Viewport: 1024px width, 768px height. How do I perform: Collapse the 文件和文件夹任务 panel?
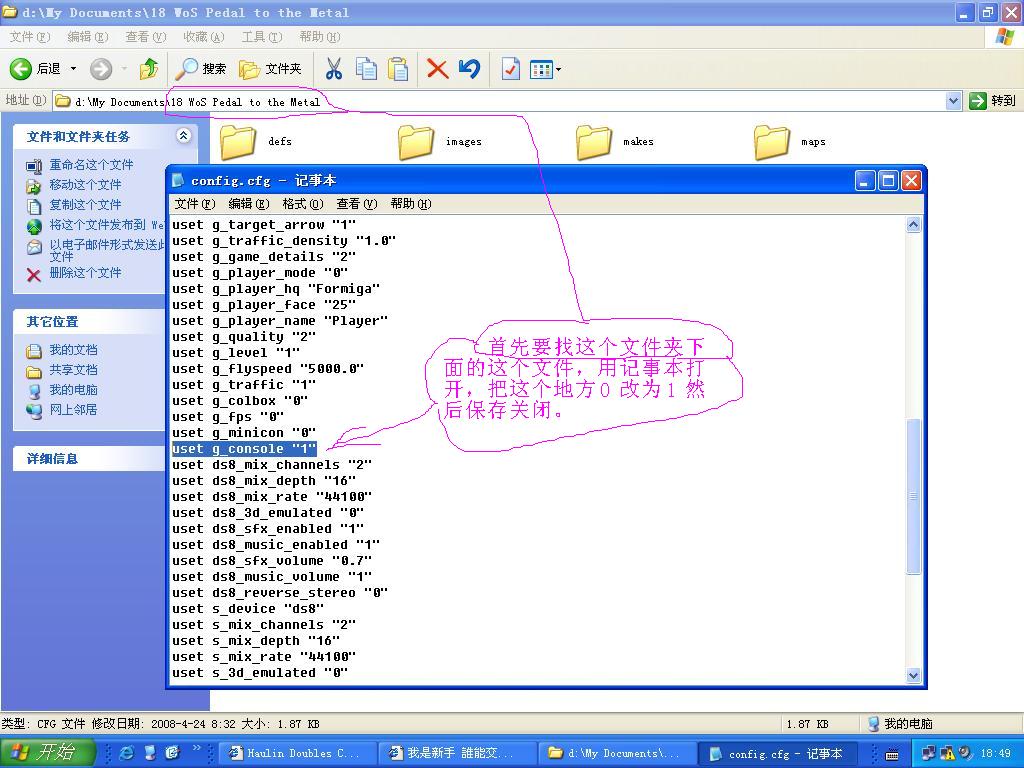pyautogui.click(x=183, y=136)
